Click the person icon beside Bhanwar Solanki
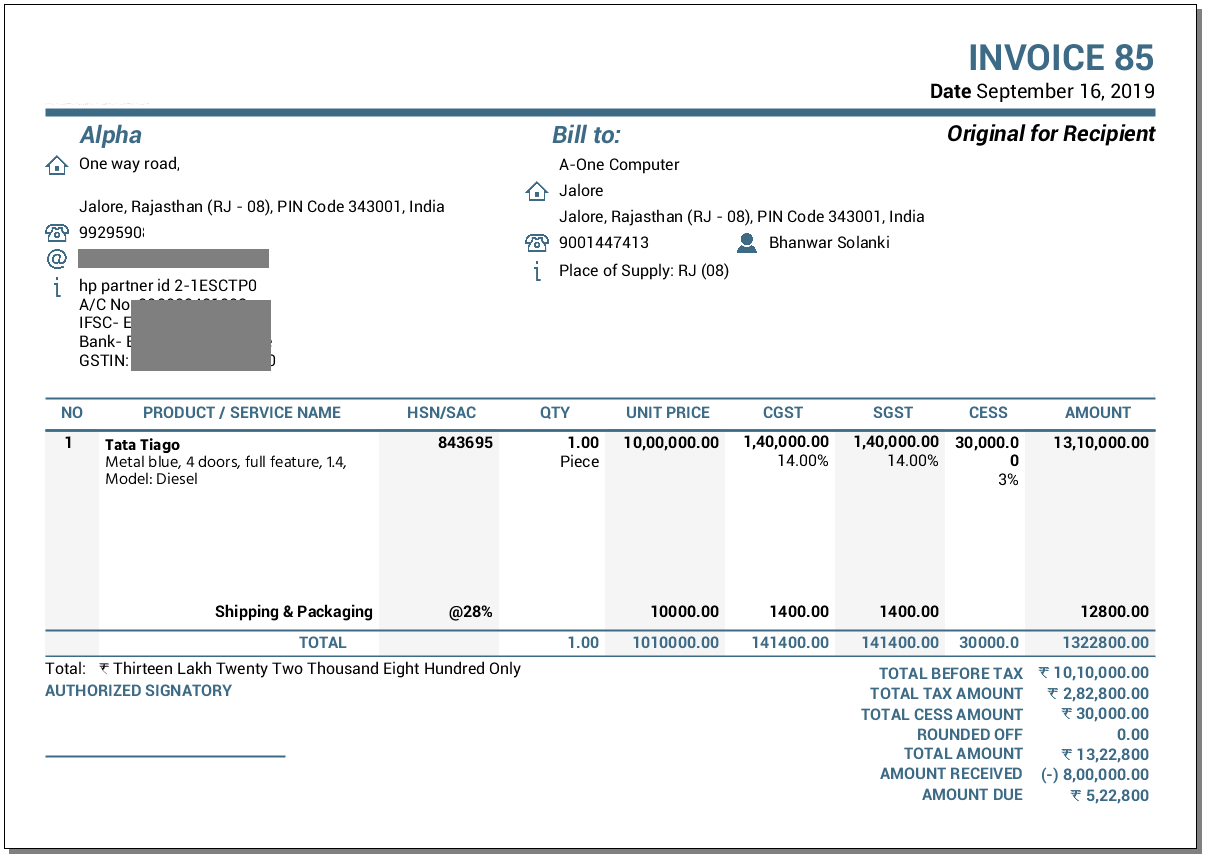Viewport: 1207px width, 858px height. (x=746, y=243)
